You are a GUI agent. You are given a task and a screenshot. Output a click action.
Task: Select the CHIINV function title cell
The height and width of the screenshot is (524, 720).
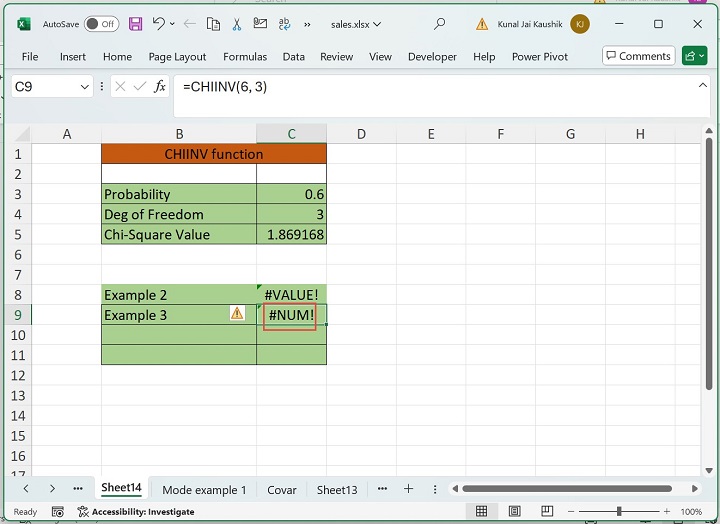(x=214, y=154)
